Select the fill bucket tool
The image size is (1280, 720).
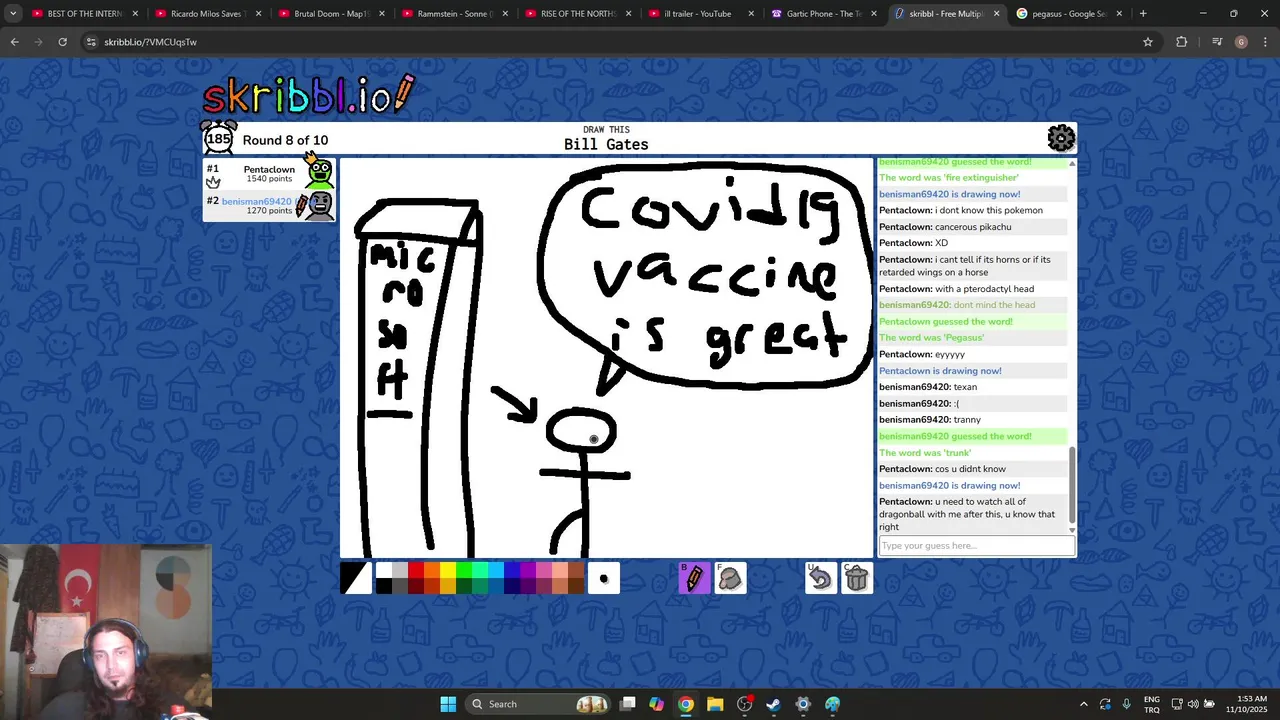pos(730,578)
